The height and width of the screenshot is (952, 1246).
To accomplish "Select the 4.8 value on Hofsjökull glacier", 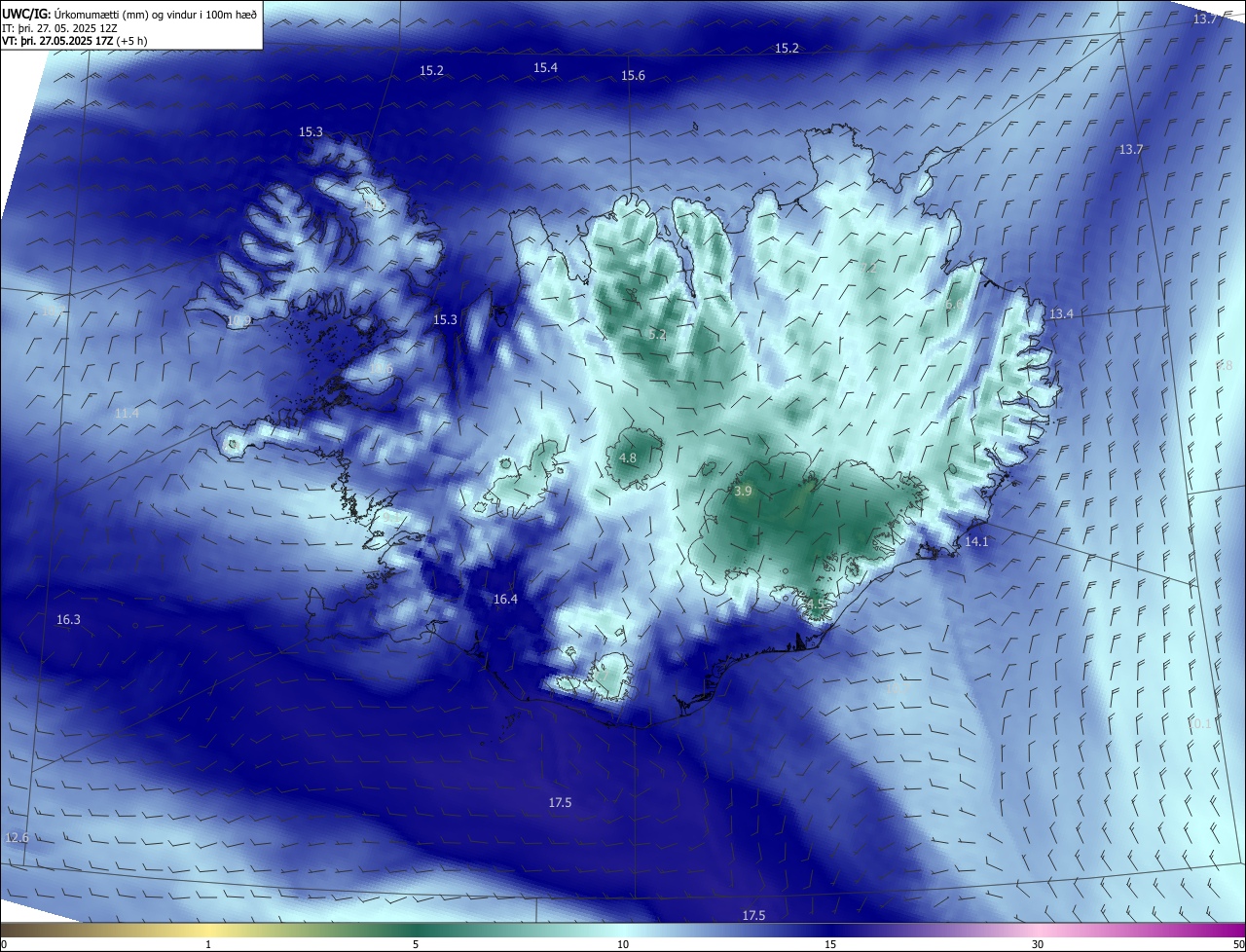I will pyautogui.click(x=628, y=458).
